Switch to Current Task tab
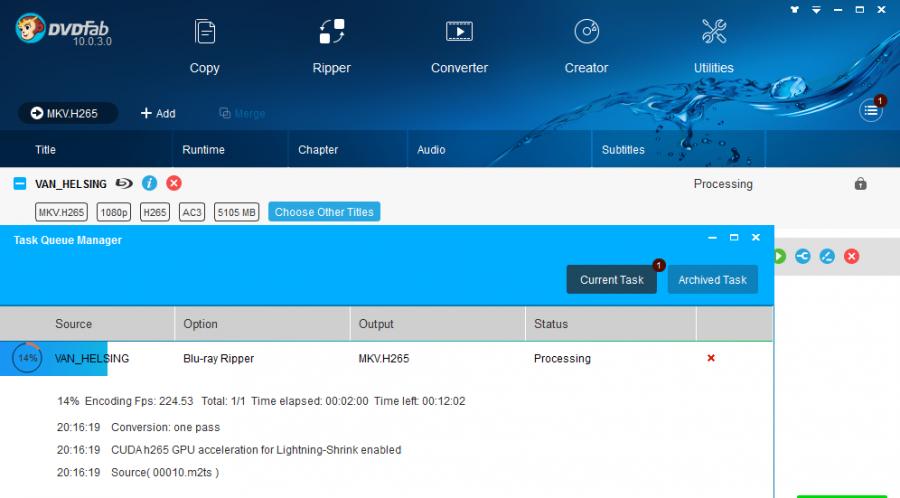Screen dimensions: 900x498 point(611,279)
